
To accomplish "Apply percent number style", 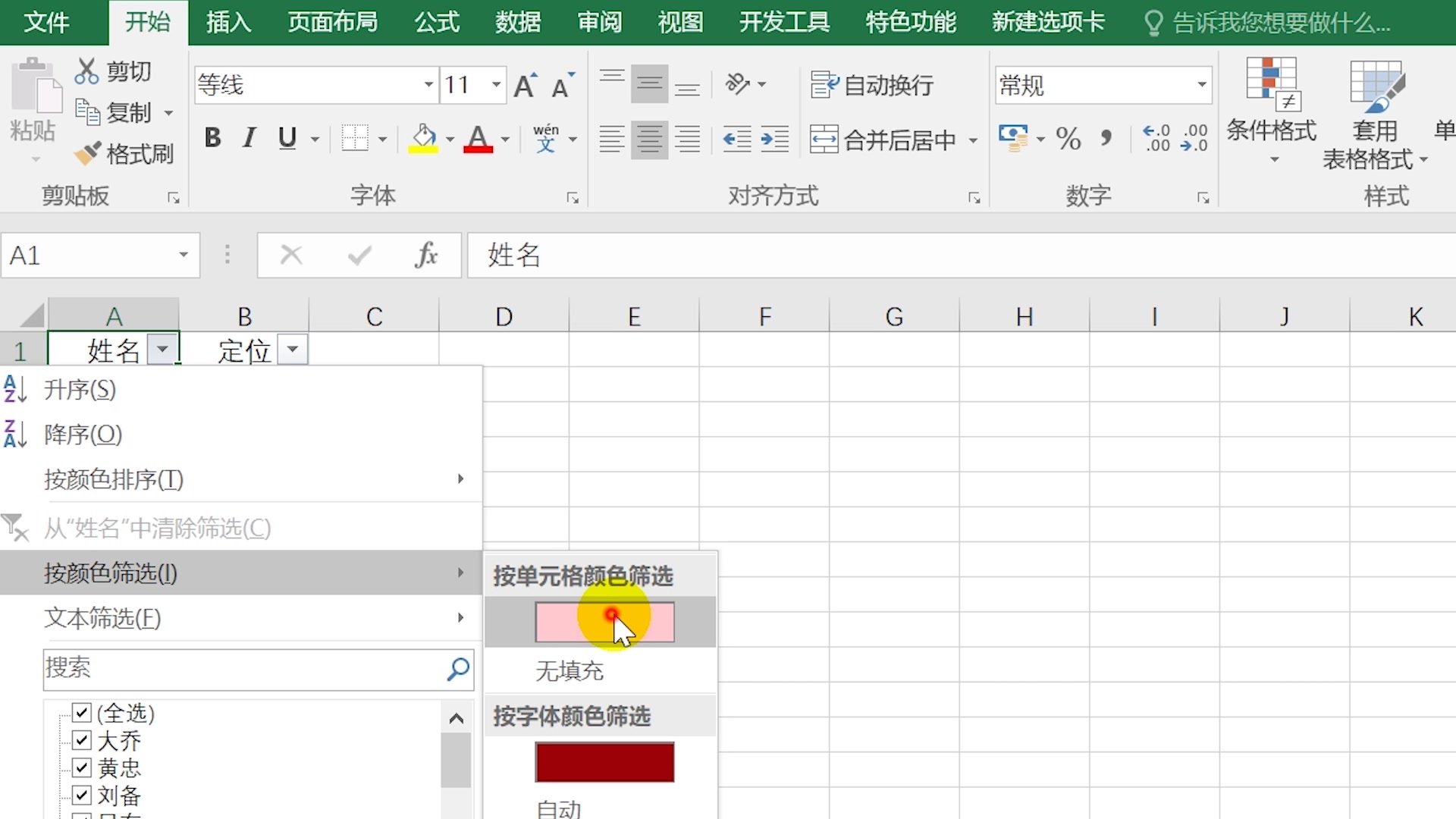I will click(x=1068, y=139).
